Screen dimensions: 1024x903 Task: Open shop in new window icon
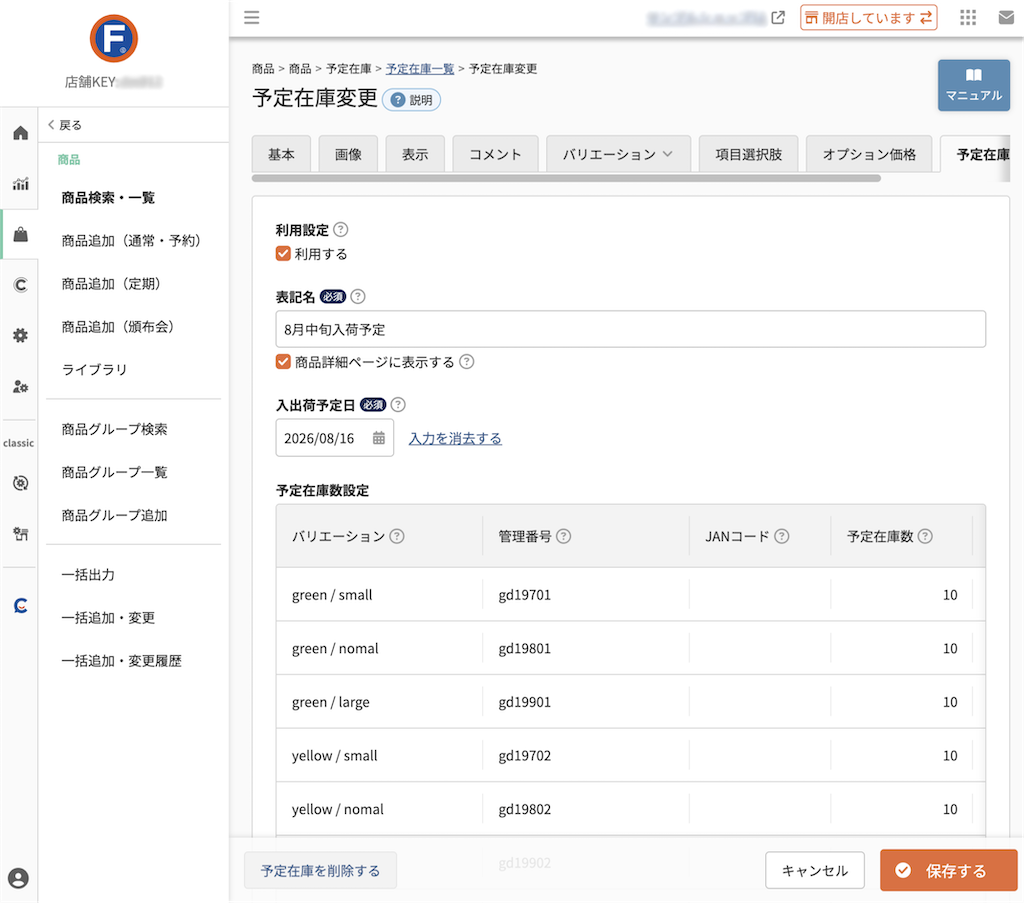click(x=778, y=18)
